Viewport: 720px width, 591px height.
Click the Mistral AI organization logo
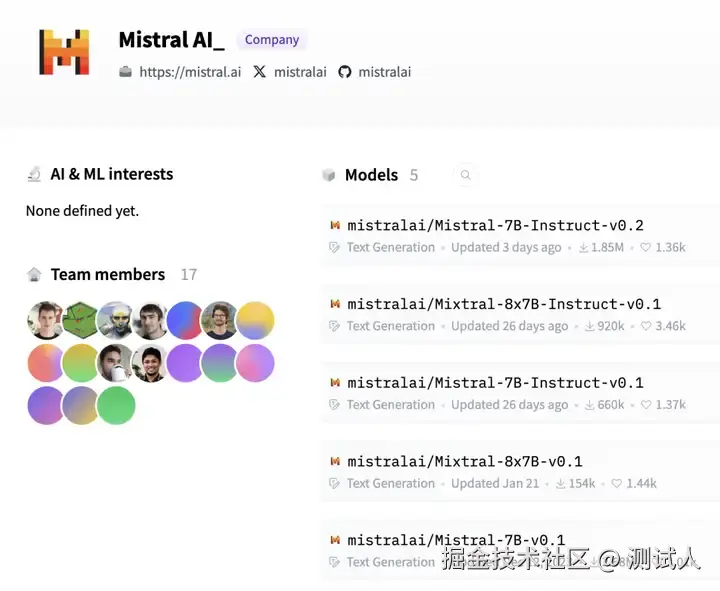point(64,52)
